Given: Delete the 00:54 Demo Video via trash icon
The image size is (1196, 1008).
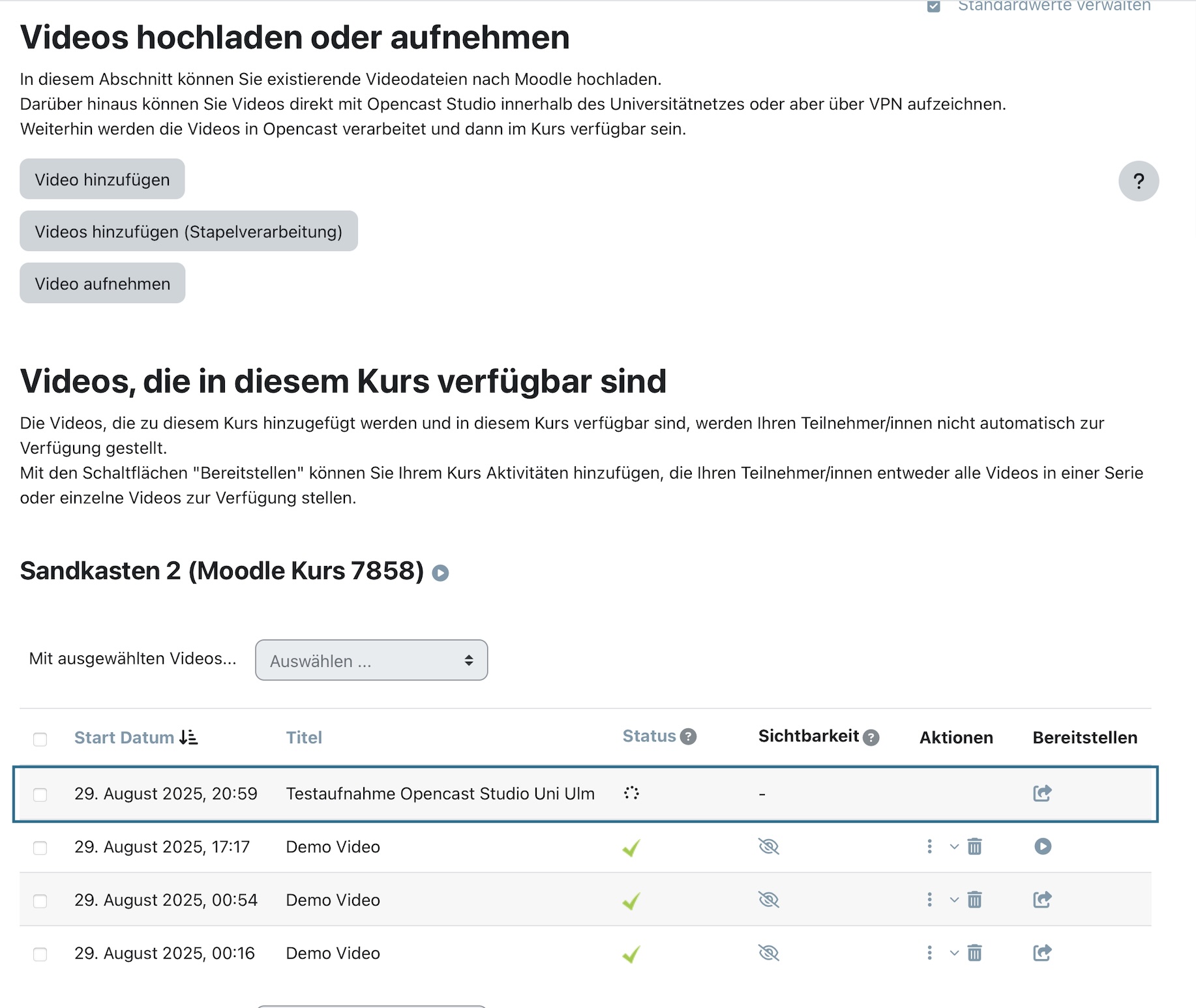Looking at the screenshot, I should click(974, 900).
